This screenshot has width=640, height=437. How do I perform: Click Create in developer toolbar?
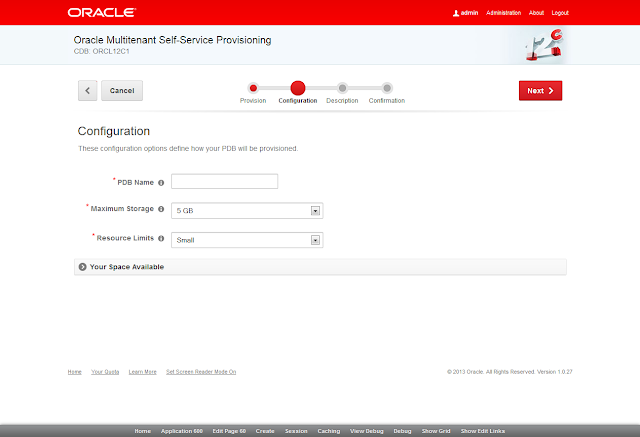(265, 431)
